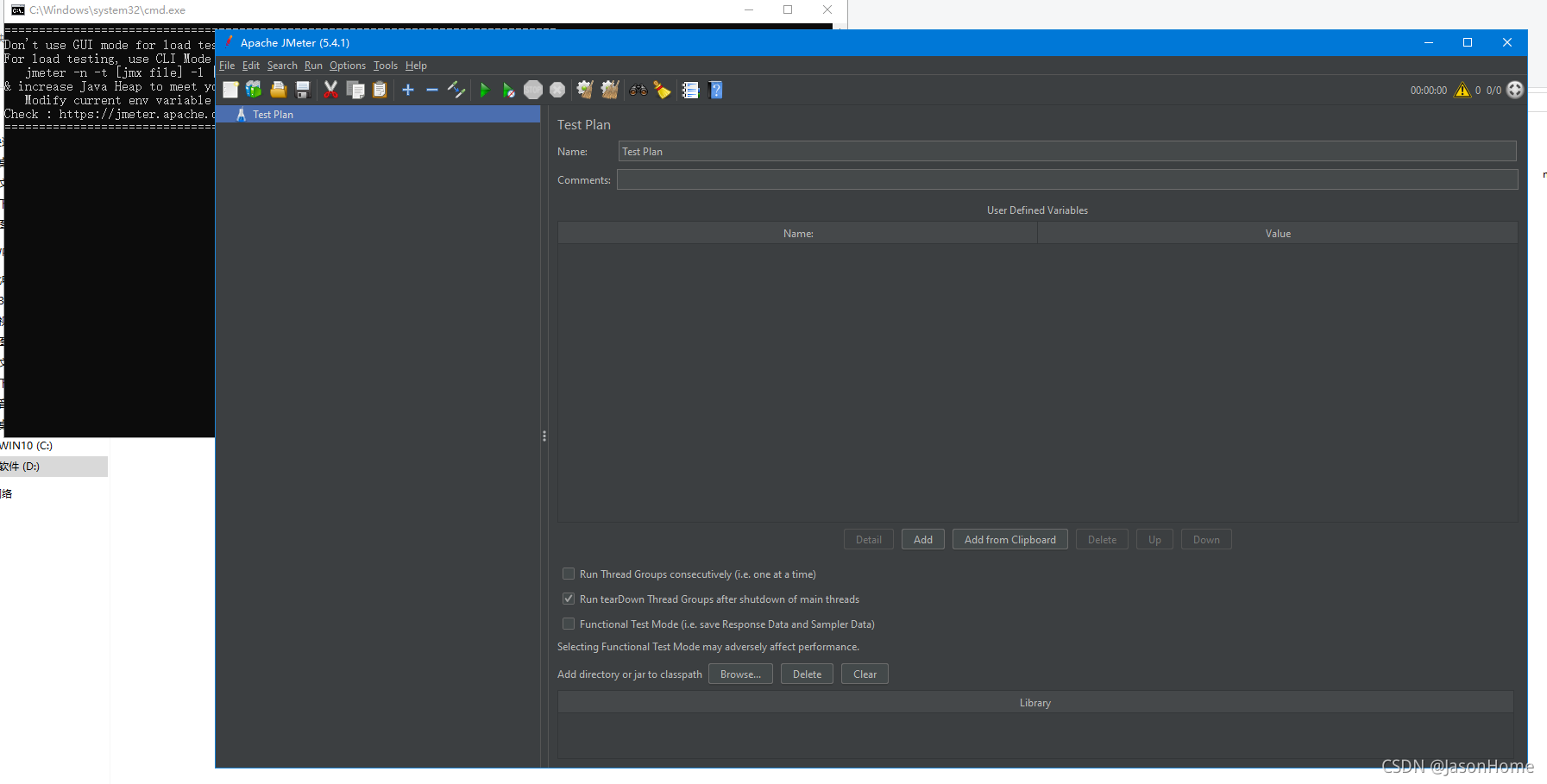Open the Function Helper list icon
This screenshot has width=1547, height=784.
tap(690, 90)
